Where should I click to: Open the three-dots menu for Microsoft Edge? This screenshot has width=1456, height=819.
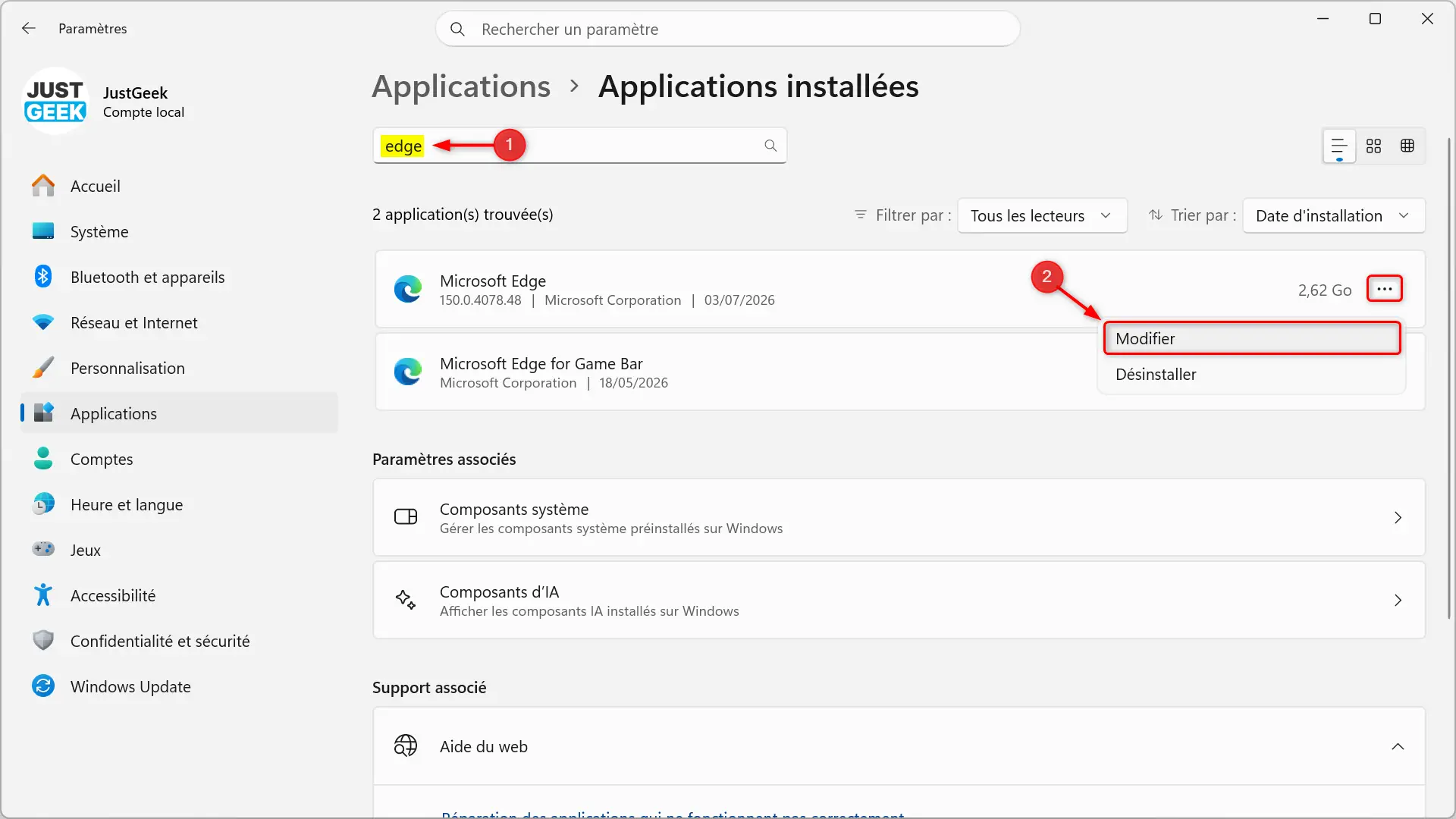[1385, 289]
